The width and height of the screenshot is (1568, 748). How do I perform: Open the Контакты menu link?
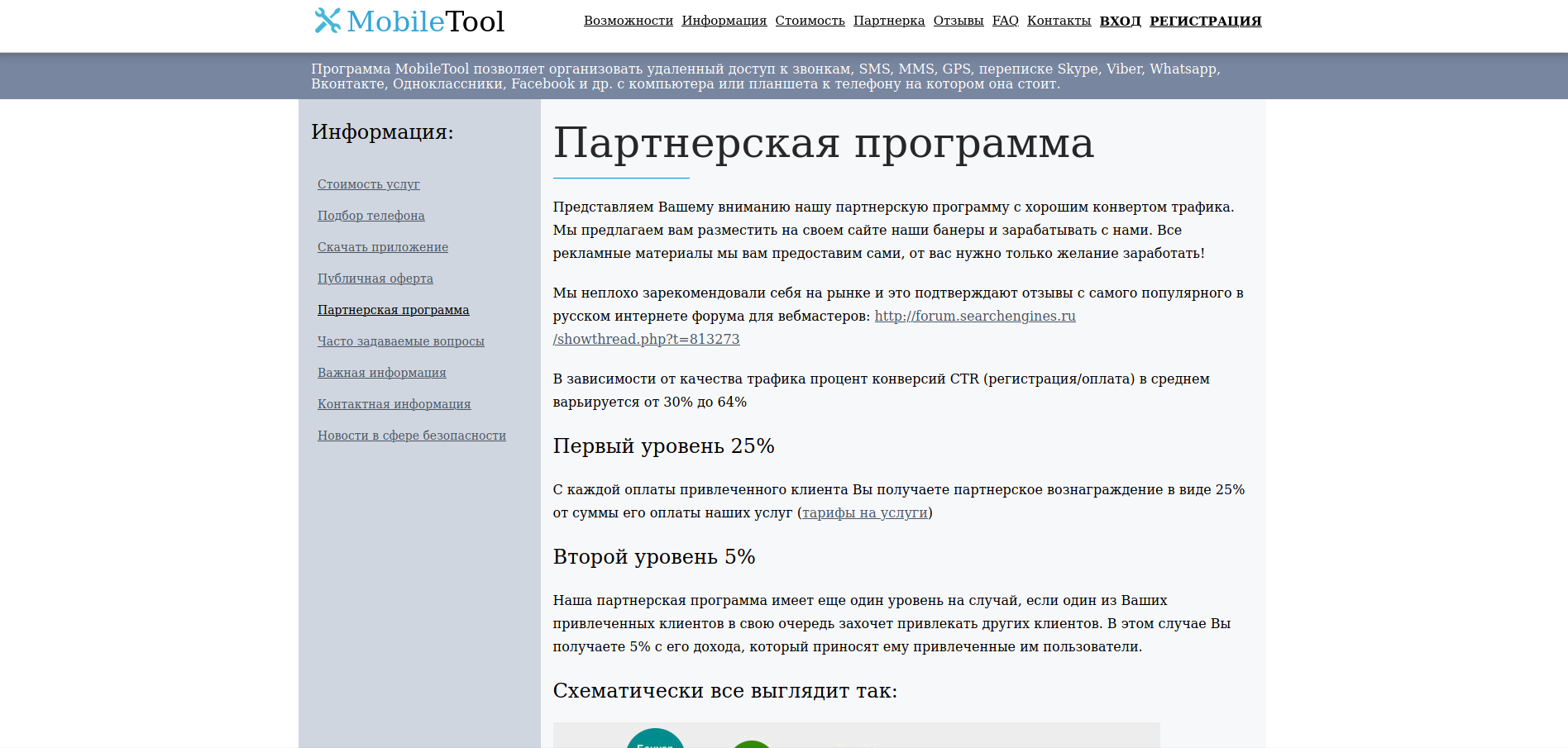pos(1059,21)
